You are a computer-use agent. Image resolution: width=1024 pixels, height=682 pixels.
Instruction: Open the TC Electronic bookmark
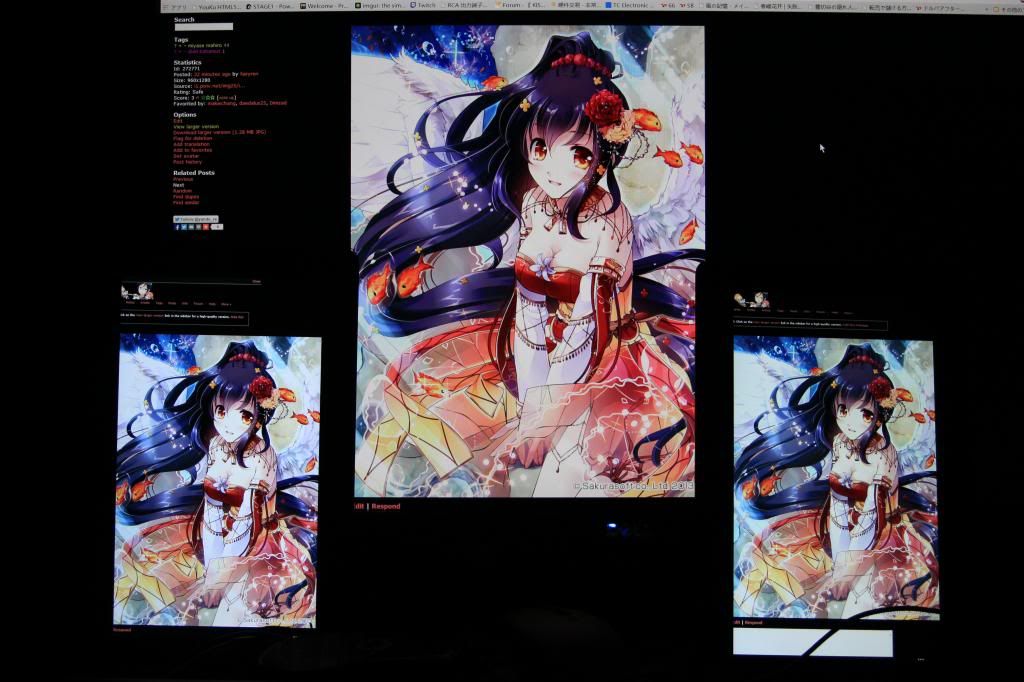click(x=628, y=5)
